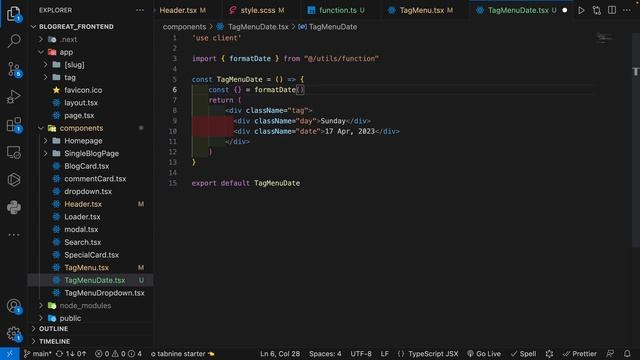640x360 pixels.
Task: Click TagMenuDate symbol breadcrumb
Action: pos(328,27)
